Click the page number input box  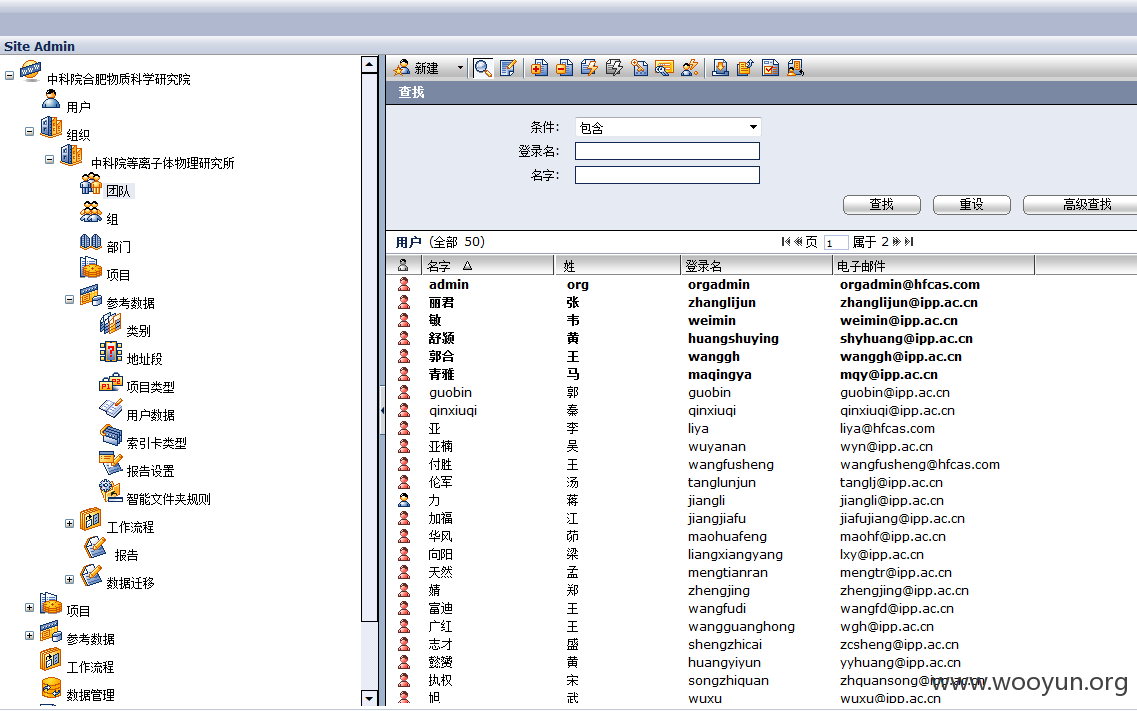835,243
